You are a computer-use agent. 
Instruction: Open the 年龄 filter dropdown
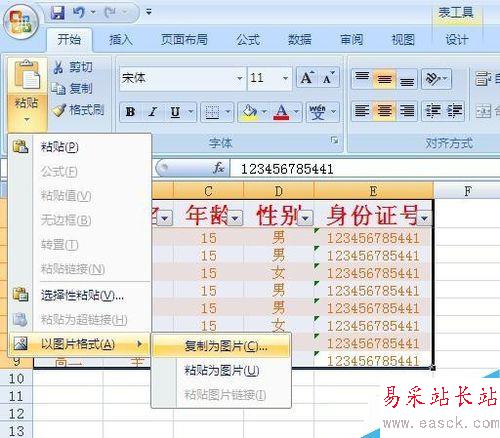point(235,218)
